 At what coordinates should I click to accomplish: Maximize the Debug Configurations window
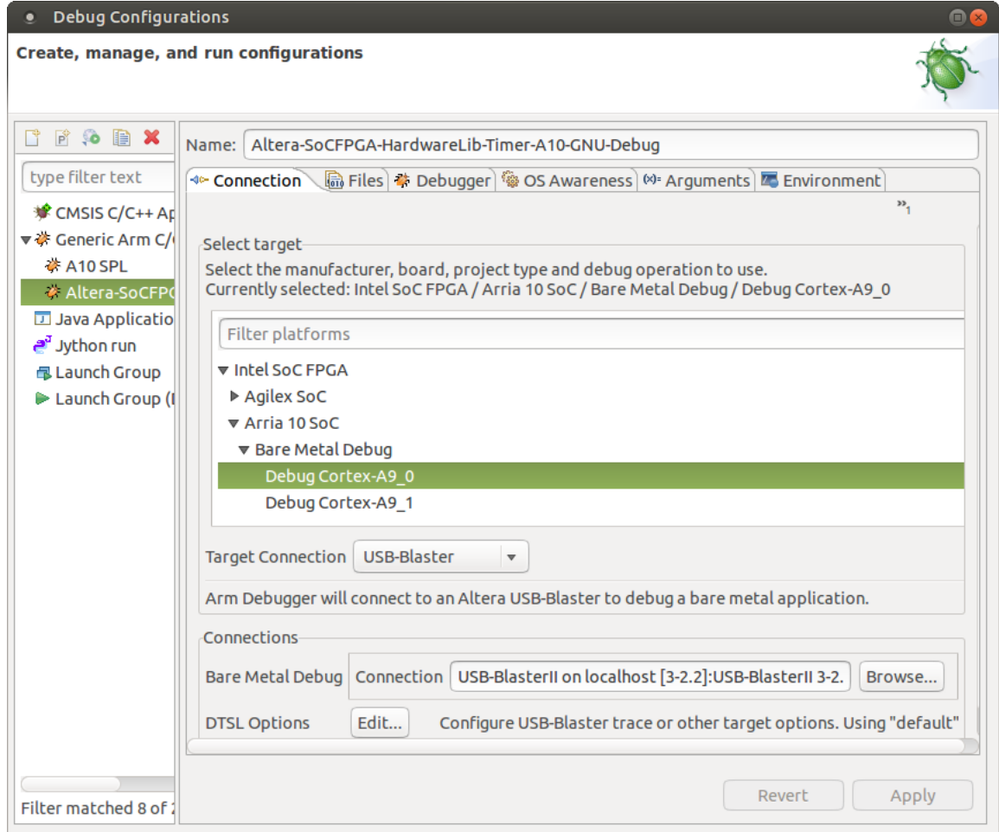tap(957, 17)
